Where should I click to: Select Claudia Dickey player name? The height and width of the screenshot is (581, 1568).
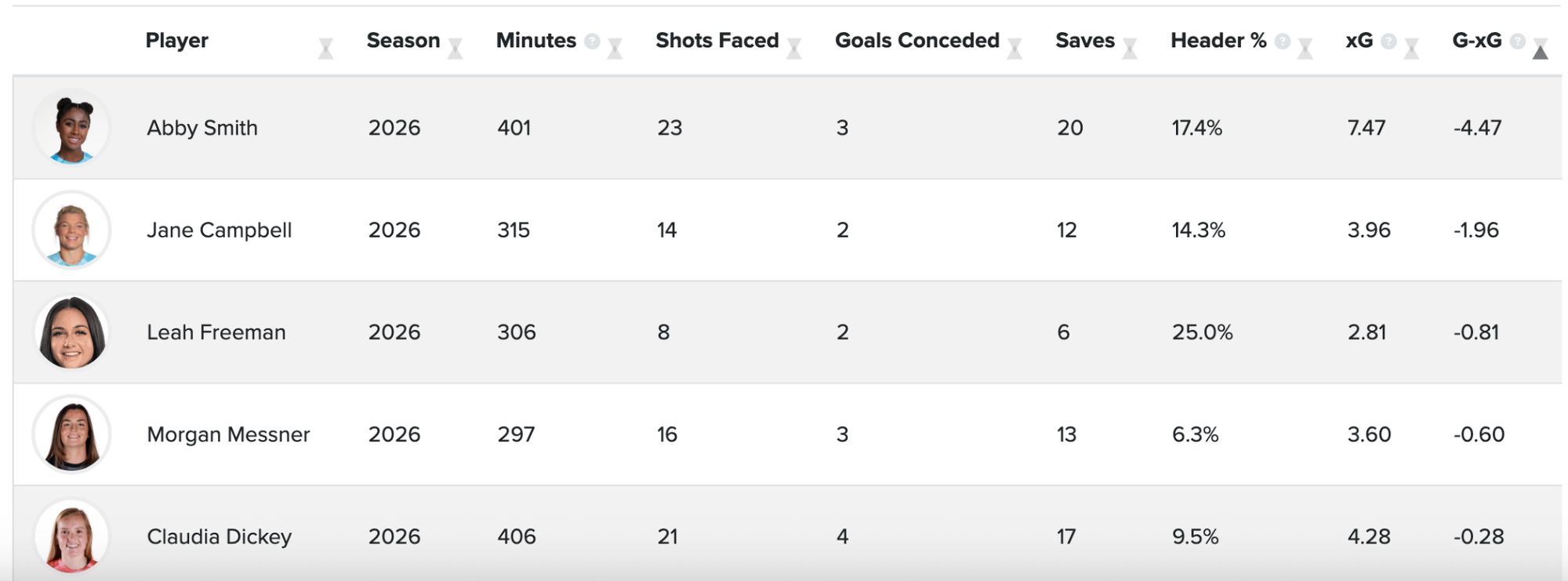point(219,536)
